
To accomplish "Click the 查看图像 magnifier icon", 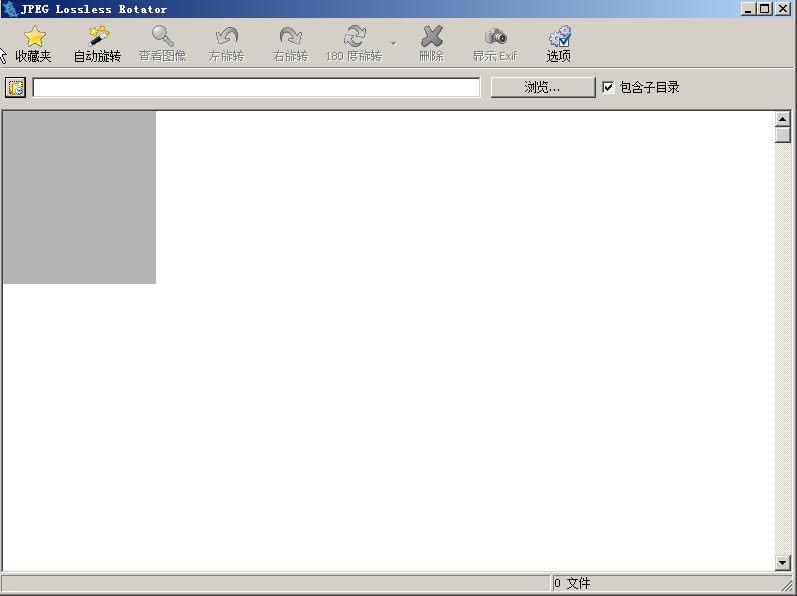I will pos(163,36).
